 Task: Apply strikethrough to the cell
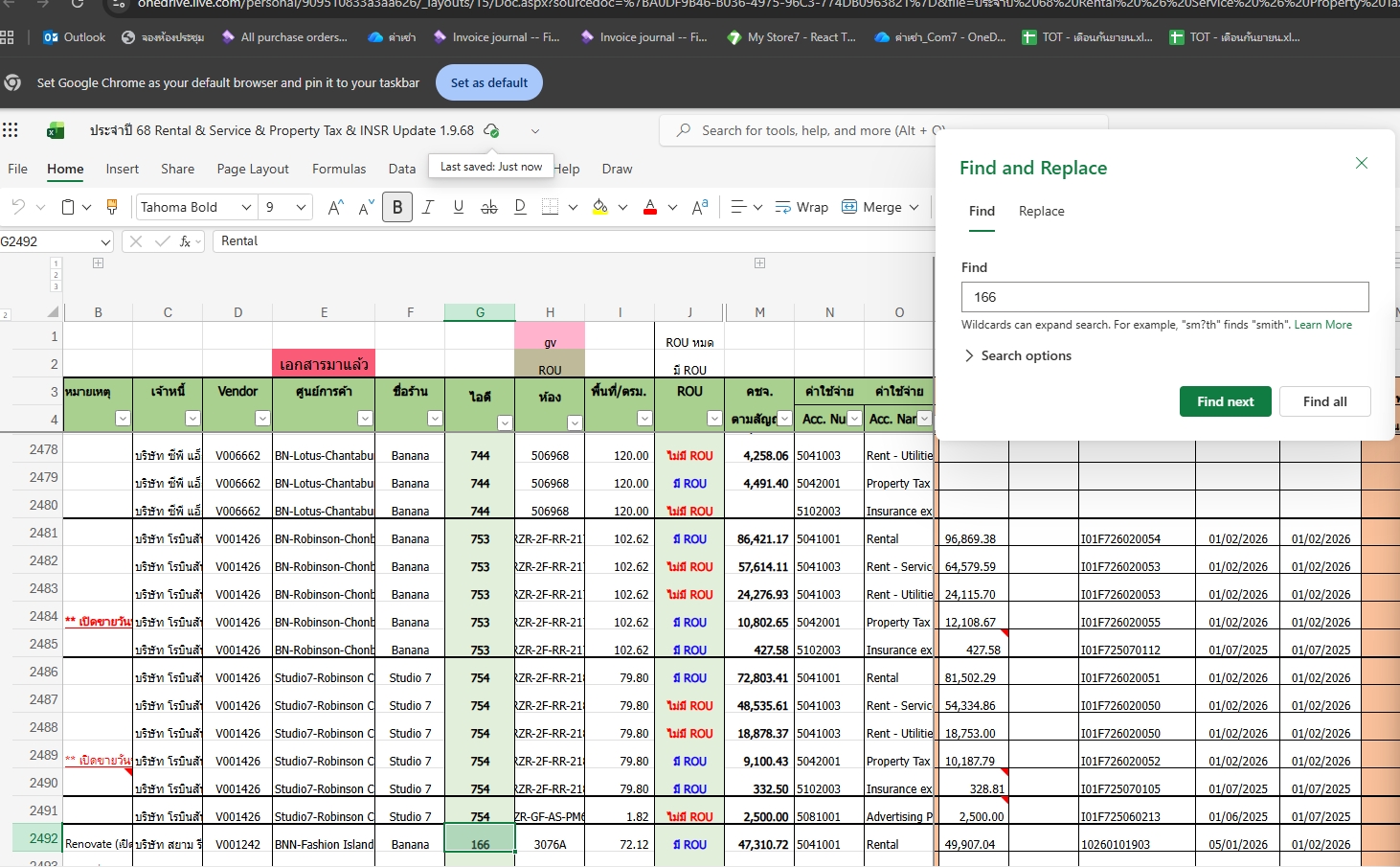[x=489, y=207]
